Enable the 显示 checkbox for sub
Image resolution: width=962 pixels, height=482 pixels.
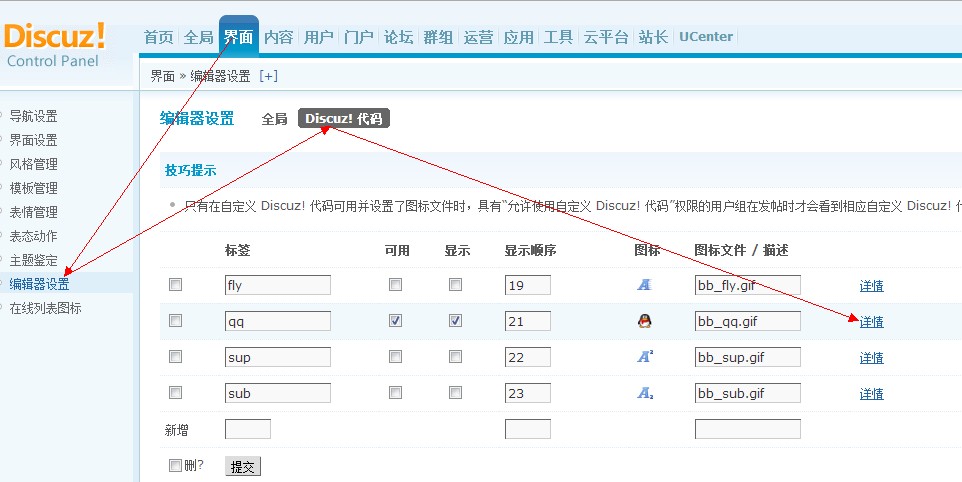(x=455, y=392)
